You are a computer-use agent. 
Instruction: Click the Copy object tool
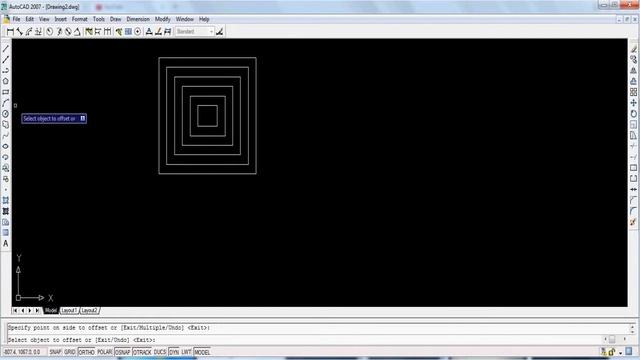(x=633, y=60)
